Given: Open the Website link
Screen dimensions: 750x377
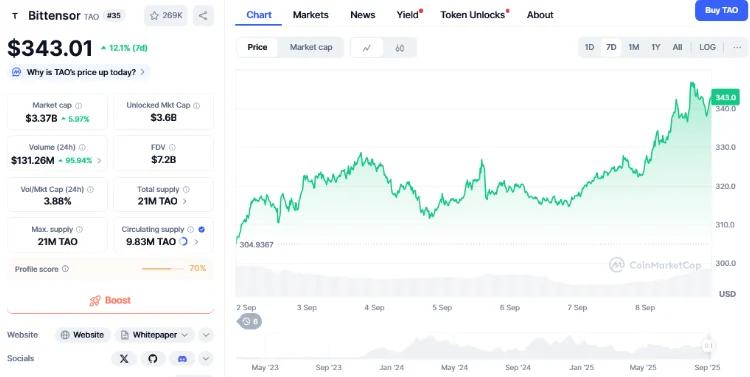Looking at the screenshot, I should click(83, 335).
